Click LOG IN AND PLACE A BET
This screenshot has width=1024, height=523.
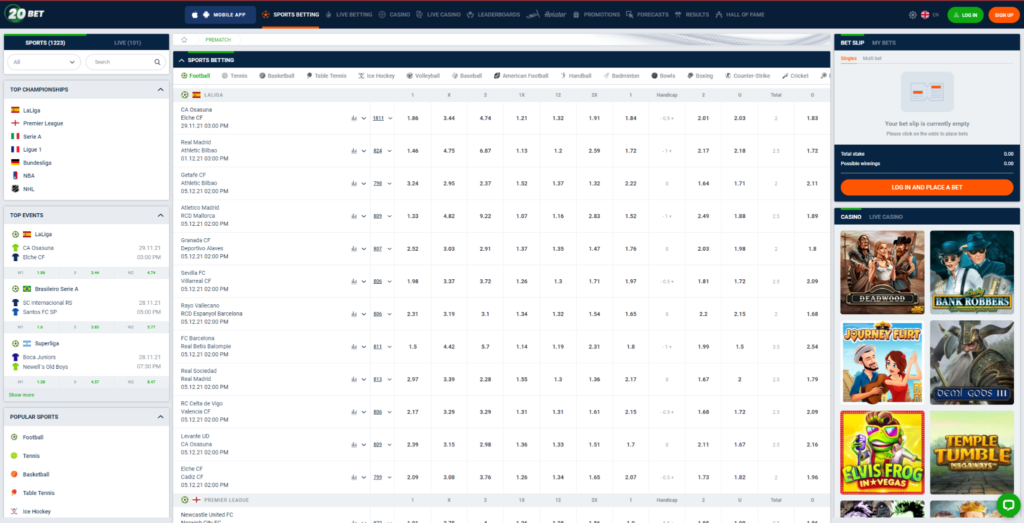point(927,187)
